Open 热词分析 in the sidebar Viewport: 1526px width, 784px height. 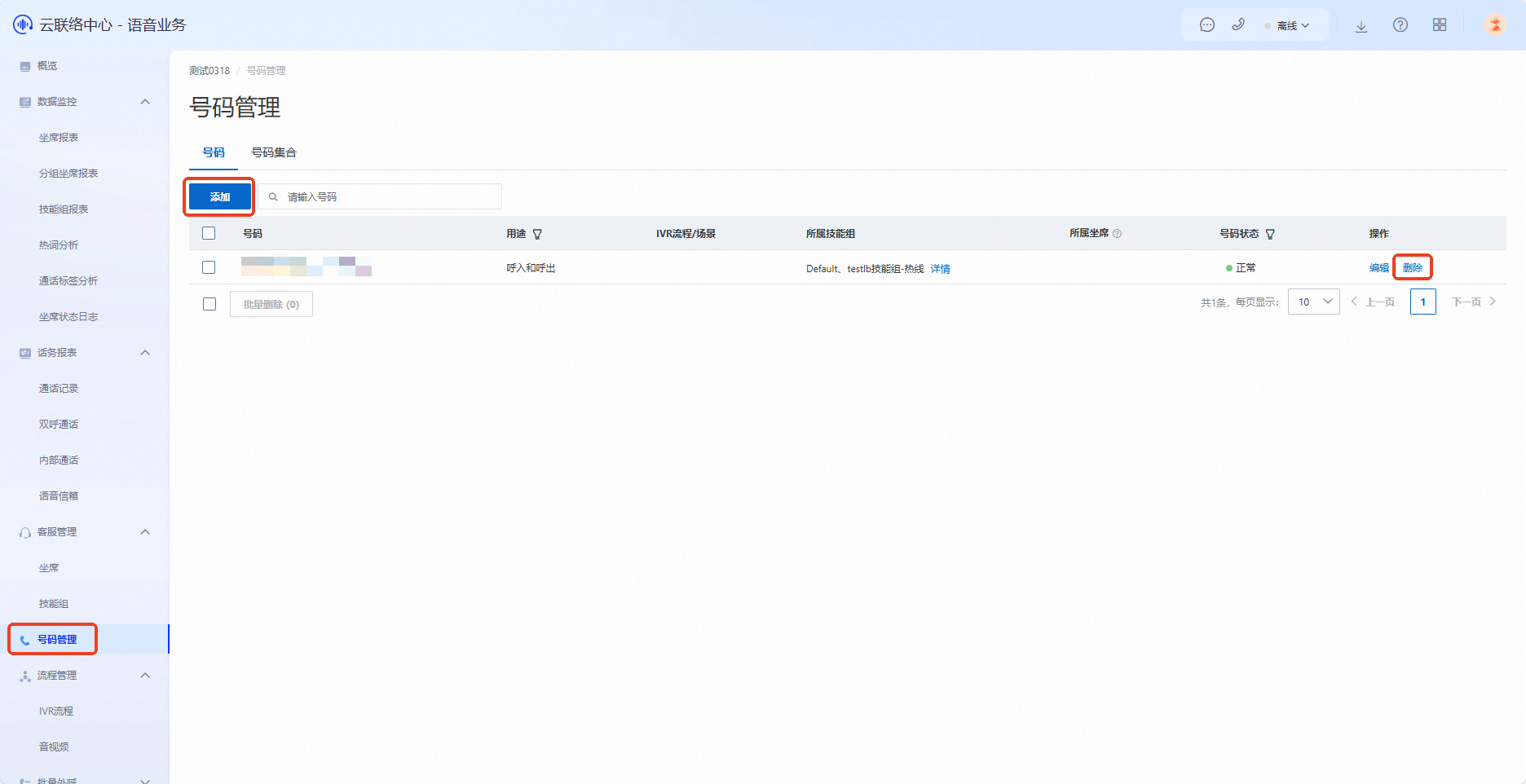click(59, 245)
